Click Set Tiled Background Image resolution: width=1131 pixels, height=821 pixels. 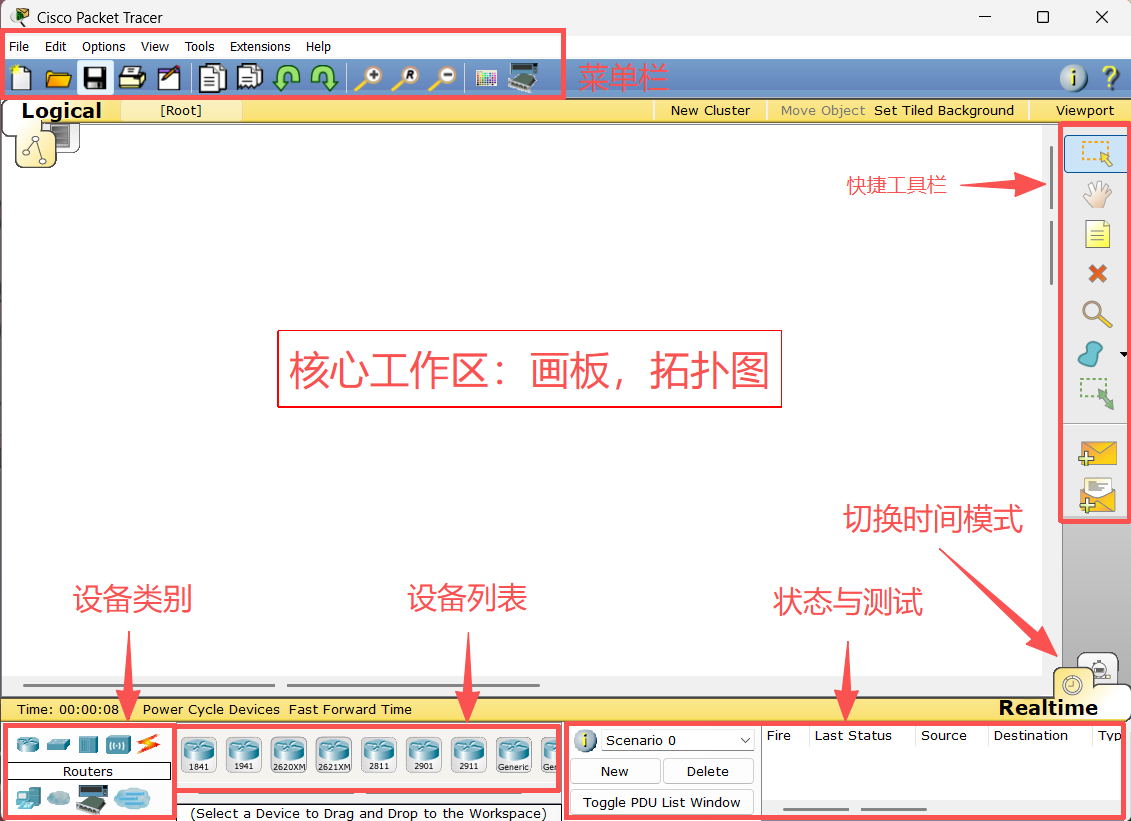point(943,110)
